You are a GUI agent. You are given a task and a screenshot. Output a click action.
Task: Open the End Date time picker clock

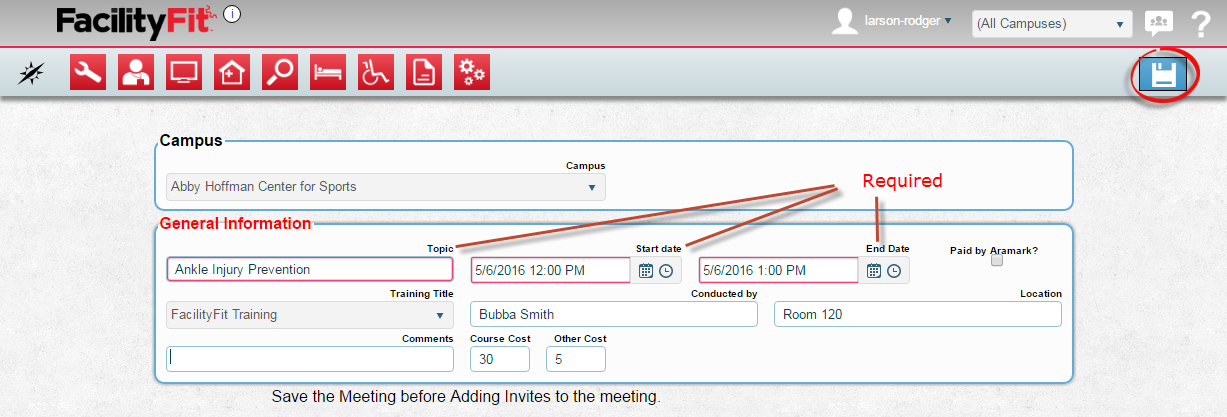(x=894, y=270)
